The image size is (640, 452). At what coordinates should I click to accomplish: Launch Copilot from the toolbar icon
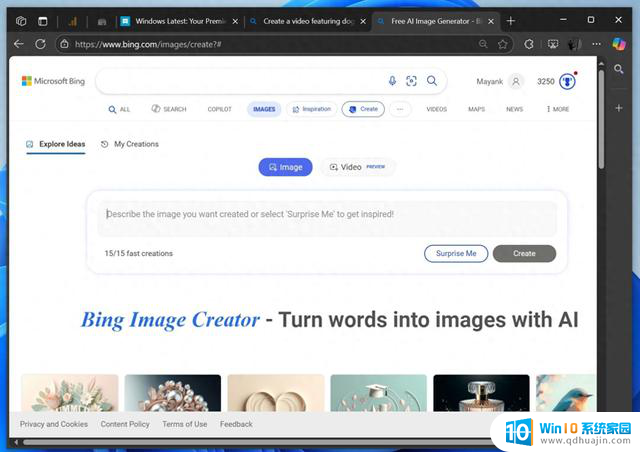[619, 44]
